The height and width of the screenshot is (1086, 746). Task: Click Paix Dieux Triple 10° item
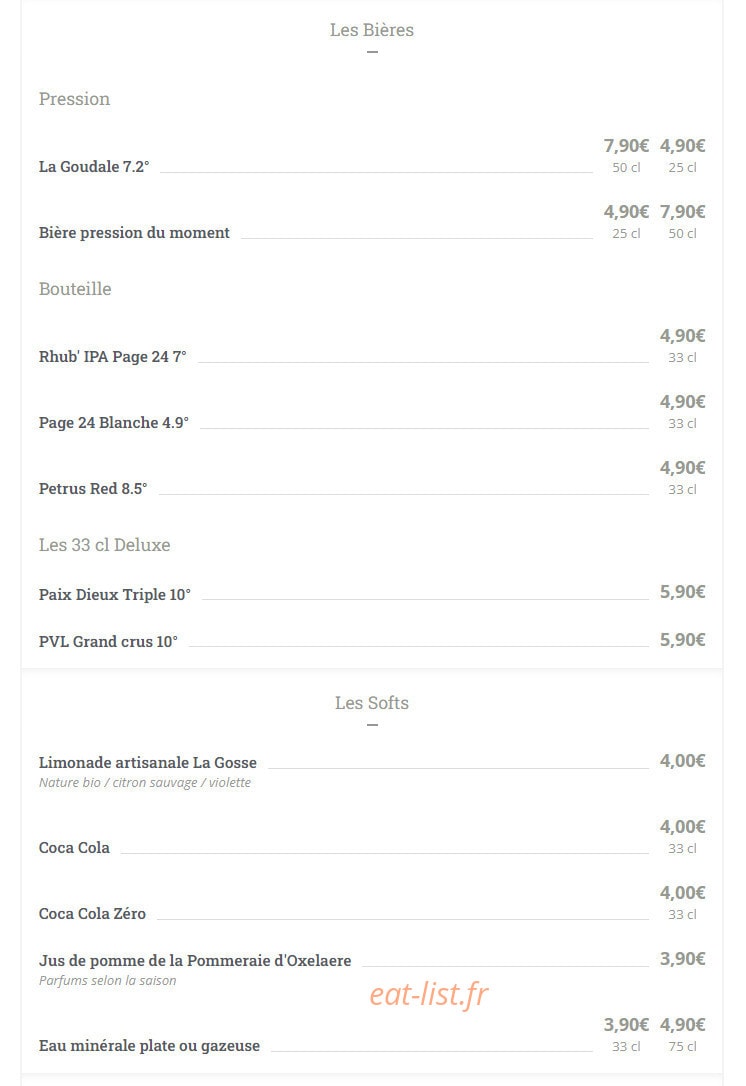click(x=115, y=595)
